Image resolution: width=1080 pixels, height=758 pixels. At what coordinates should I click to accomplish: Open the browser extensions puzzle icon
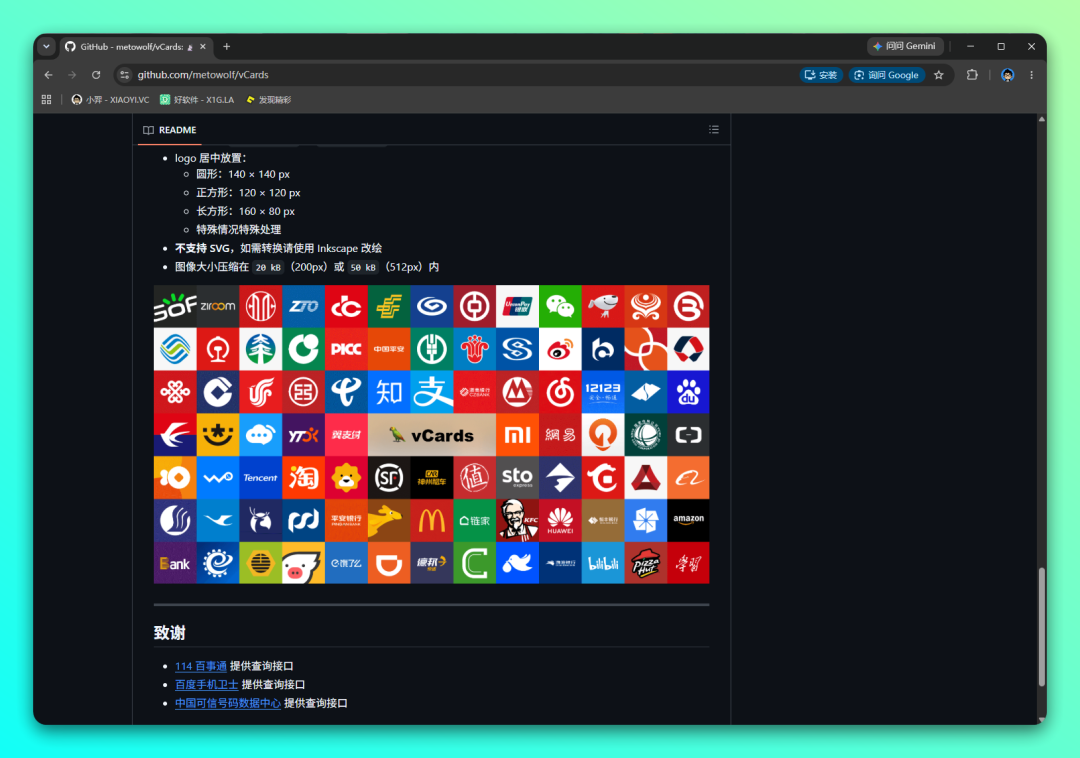coord(972,75)
